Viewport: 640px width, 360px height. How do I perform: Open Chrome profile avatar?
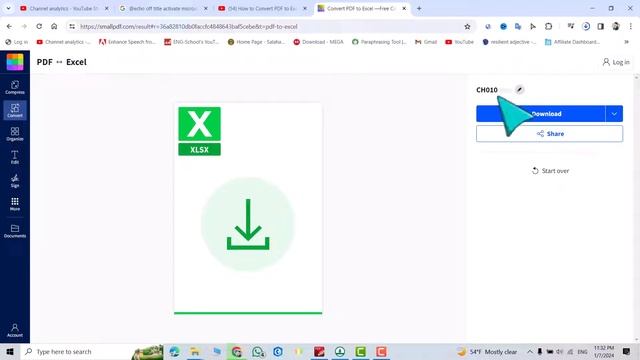tap(616, 26)
